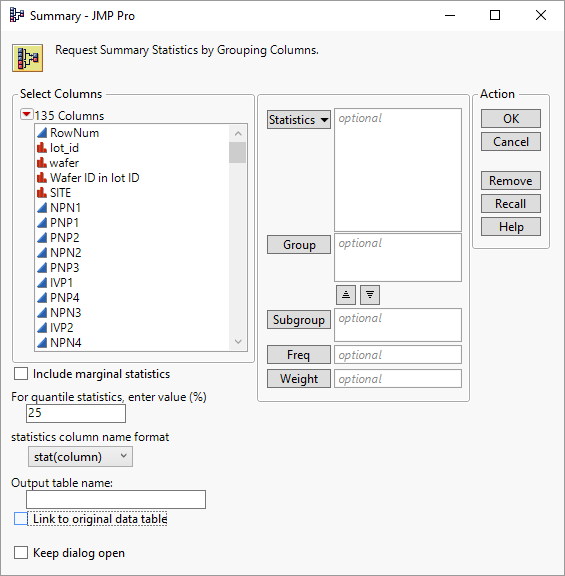Select the NPN4 column name

click(66, 342)
